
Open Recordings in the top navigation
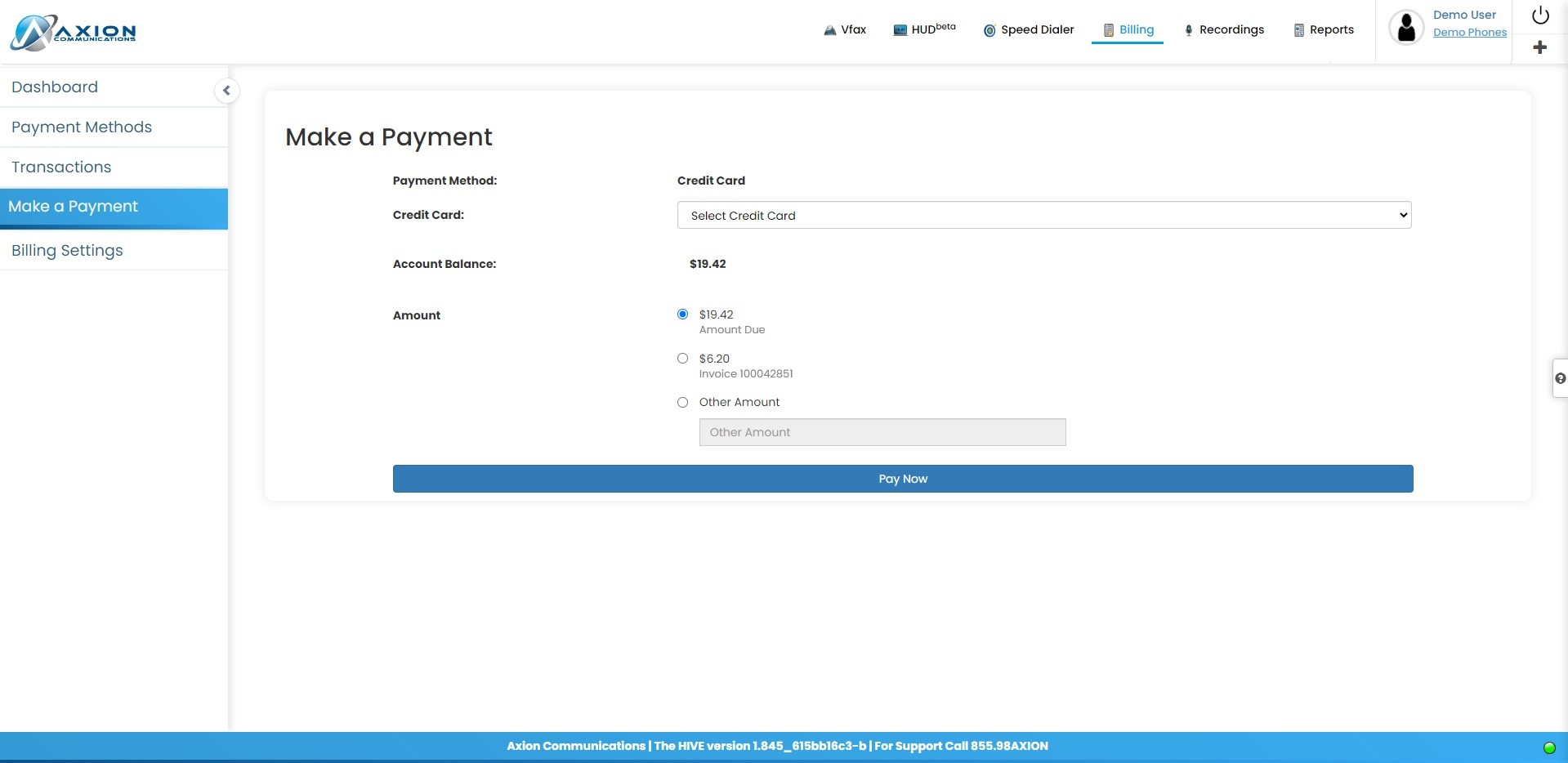point(1223,29)
